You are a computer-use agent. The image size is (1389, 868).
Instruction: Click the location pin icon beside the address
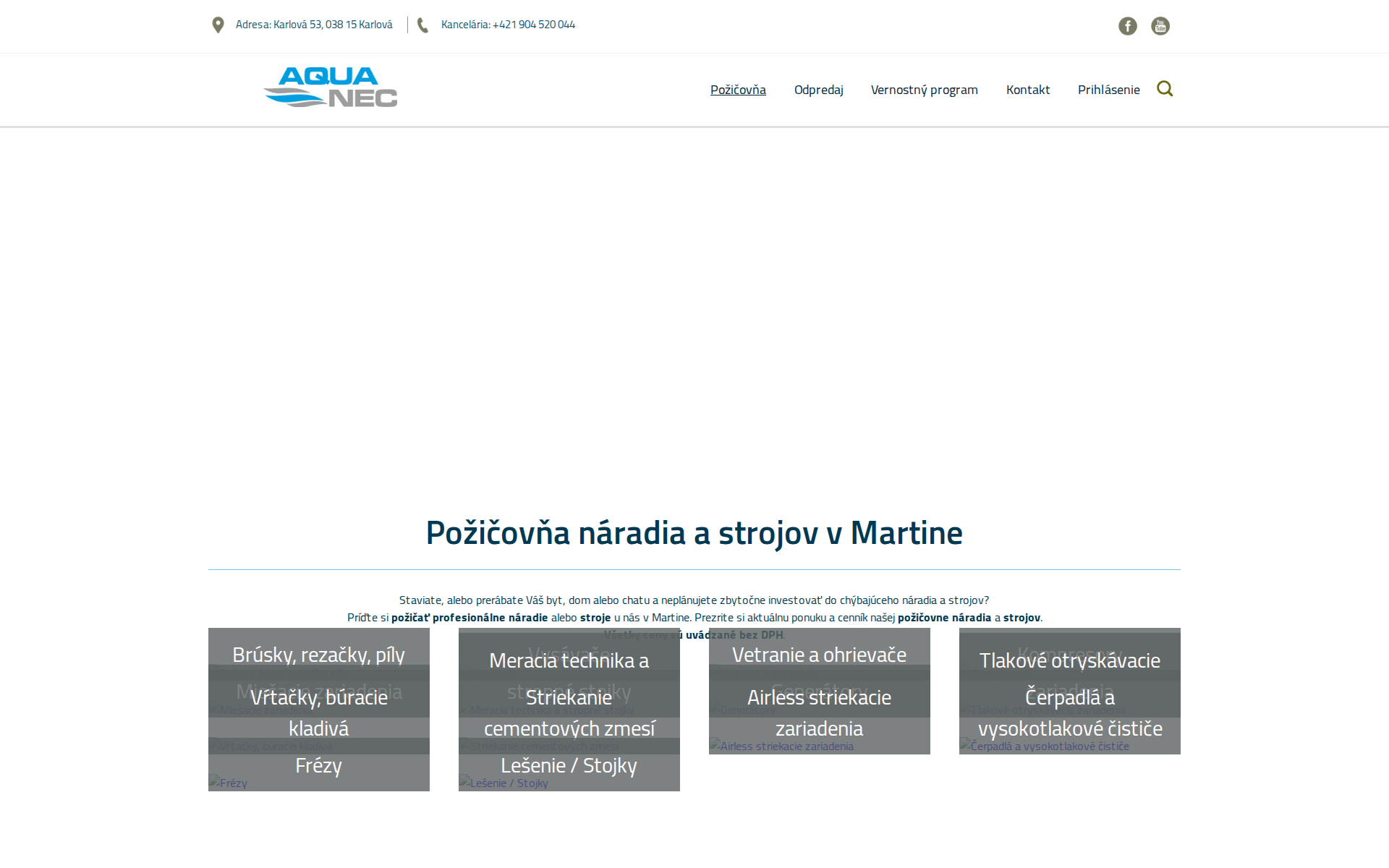[x=218, y=24]
